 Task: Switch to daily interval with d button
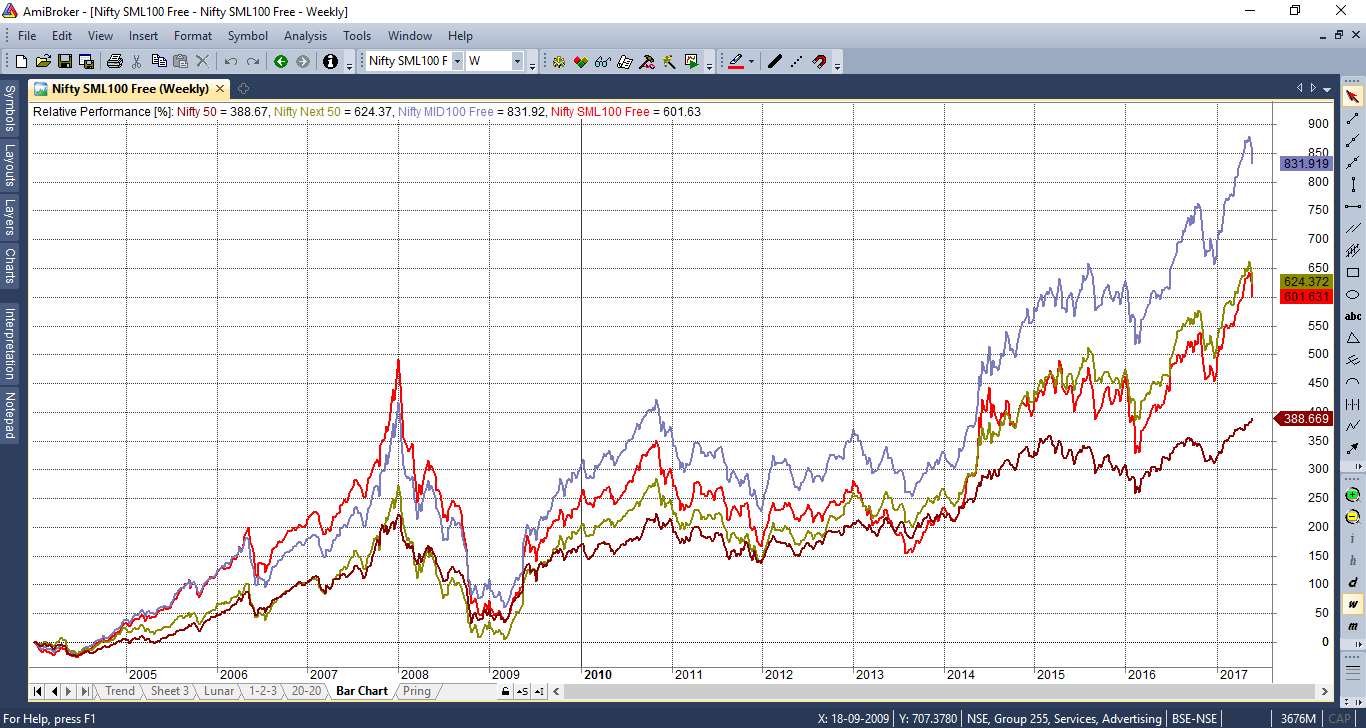tap(1353, 582)
